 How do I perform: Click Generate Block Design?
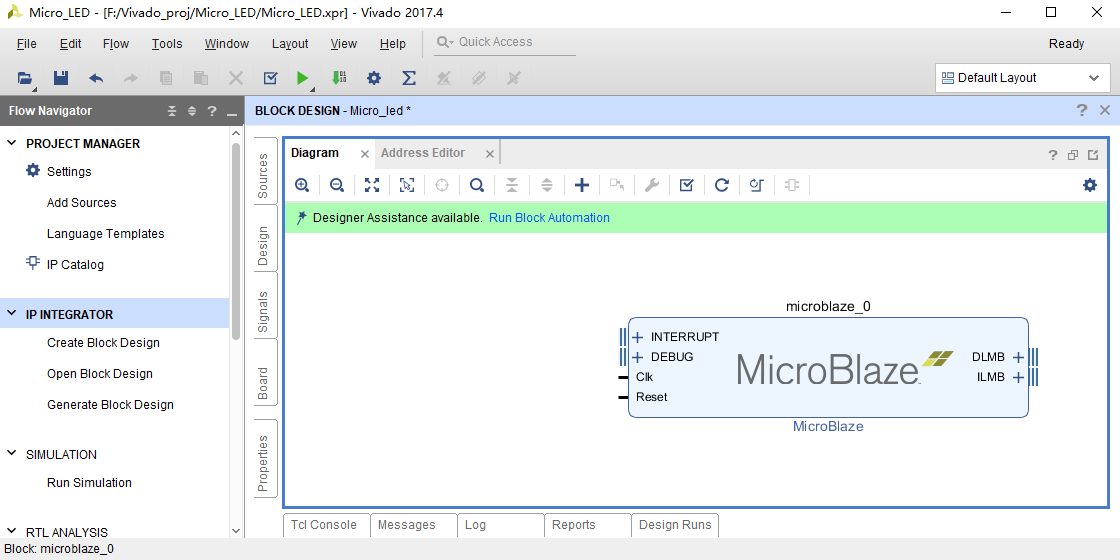click(x=111, y=405)
